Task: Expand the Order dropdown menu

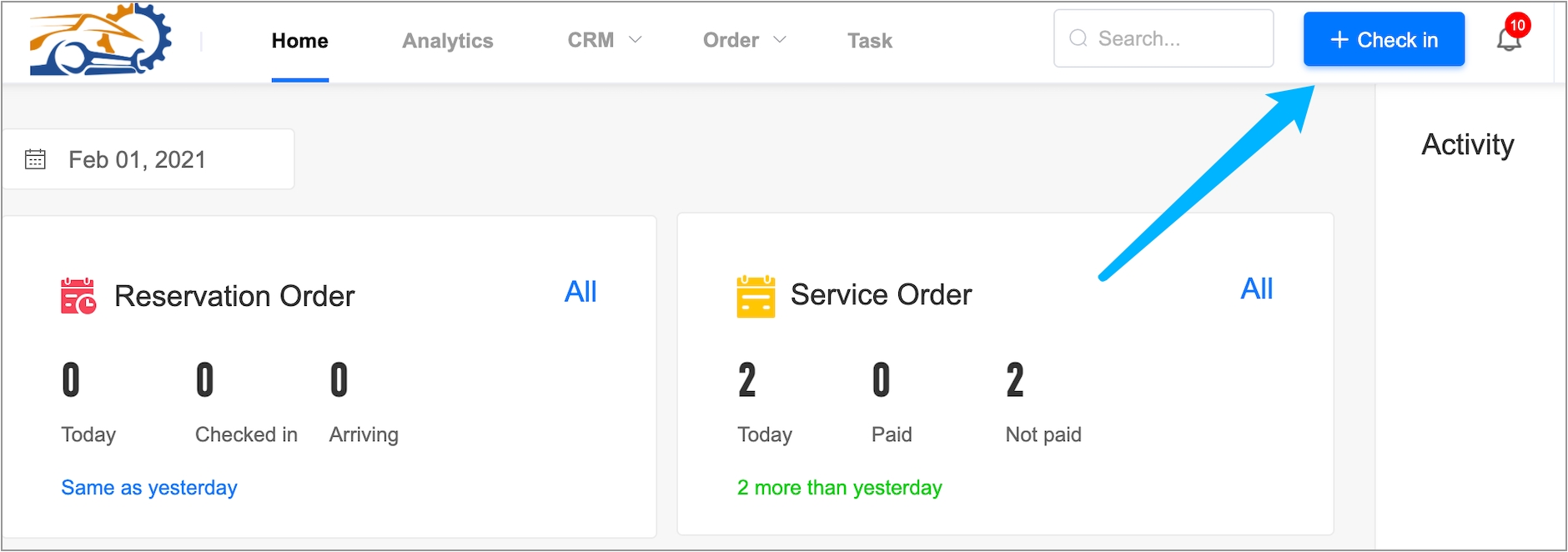Action: coord(744,40)
